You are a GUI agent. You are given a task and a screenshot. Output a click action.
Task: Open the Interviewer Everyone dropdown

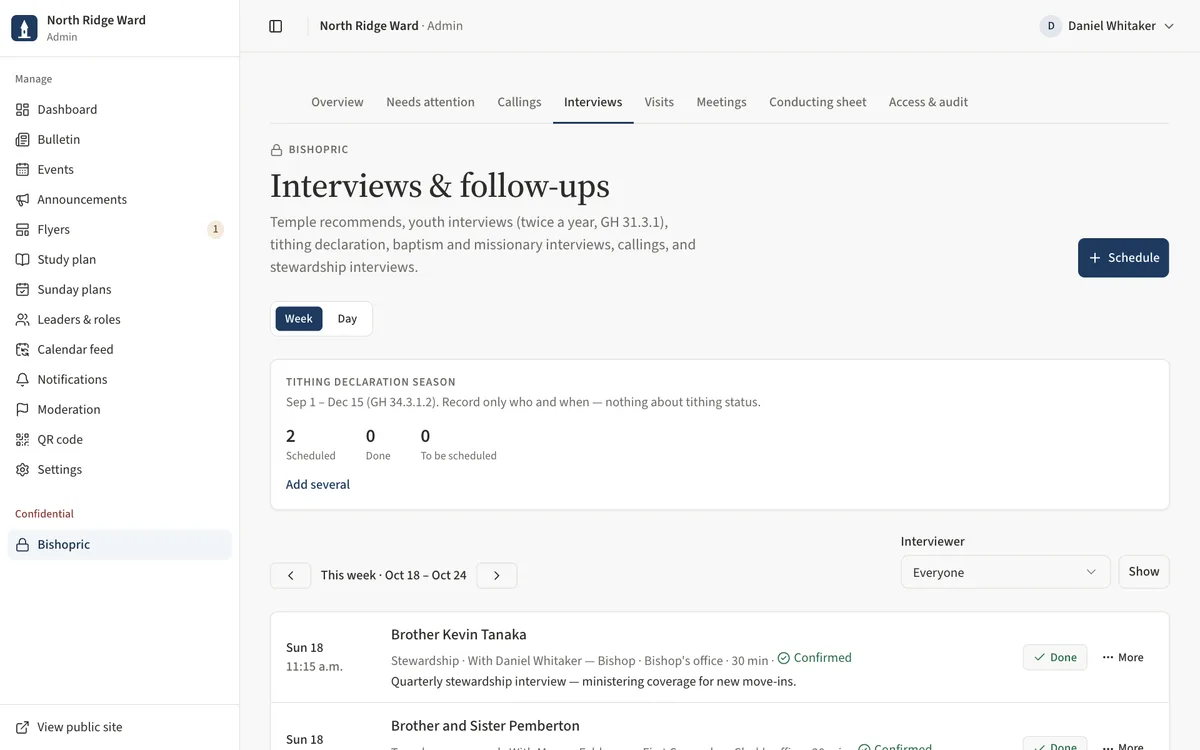(x=1005, y=572)
